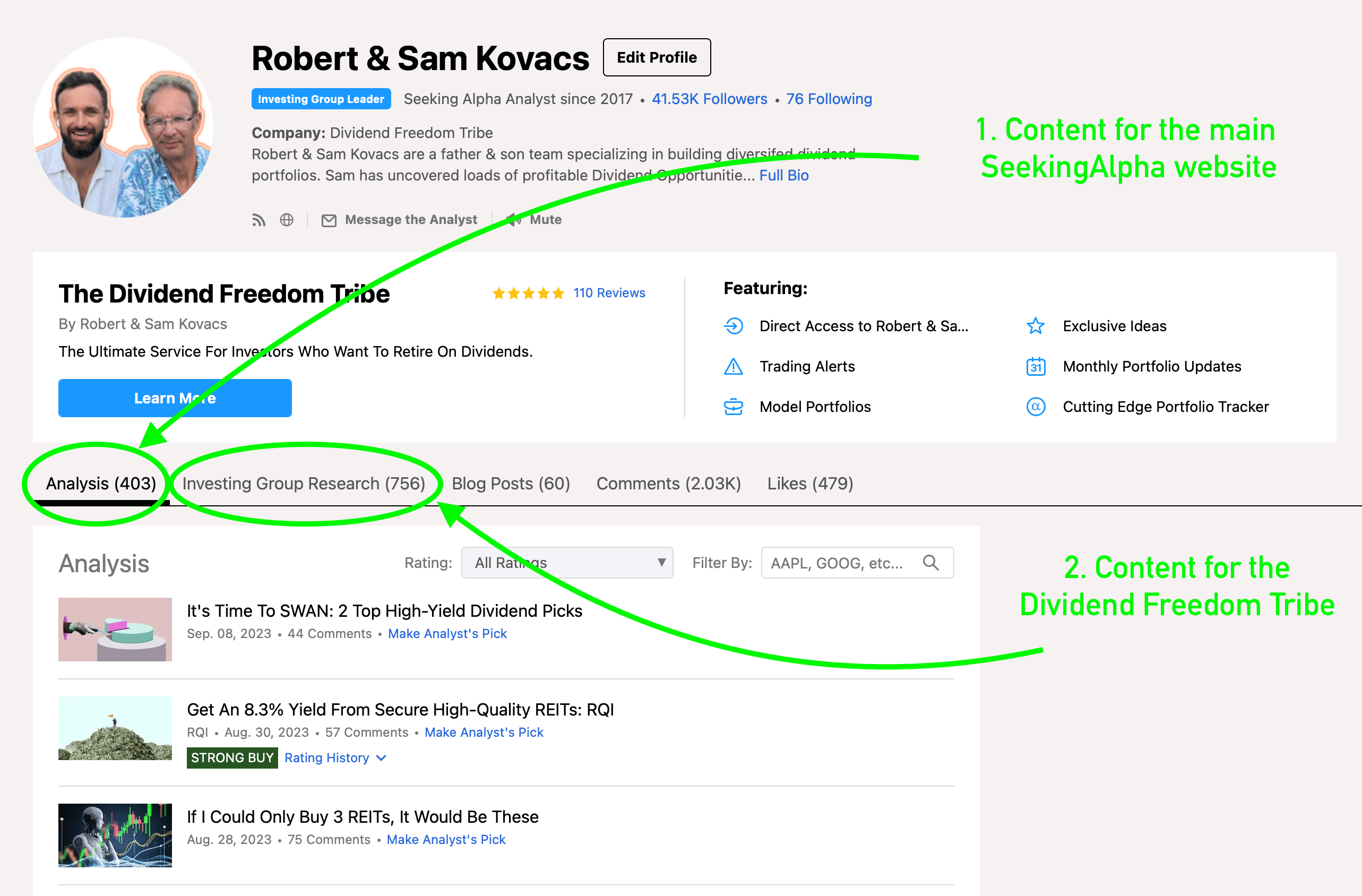Click the Trading Alerts warning icon
The height and width of the screenshot is (896, 1362).
(x=734, y=366)
